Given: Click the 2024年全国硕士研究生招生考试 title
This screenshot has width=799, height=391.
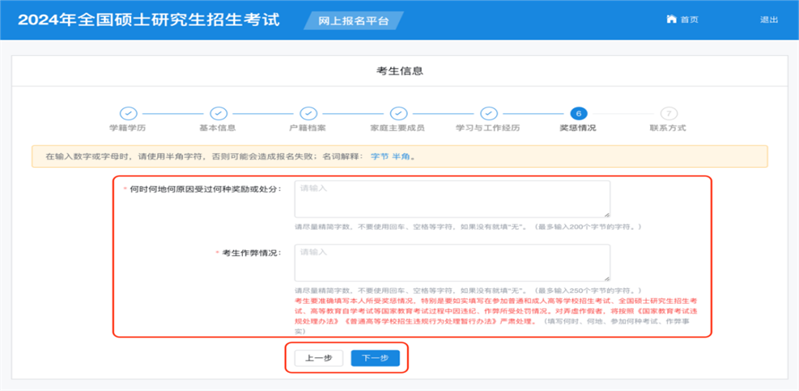Looking at the screenshot, I should click(x=149, y=20).
